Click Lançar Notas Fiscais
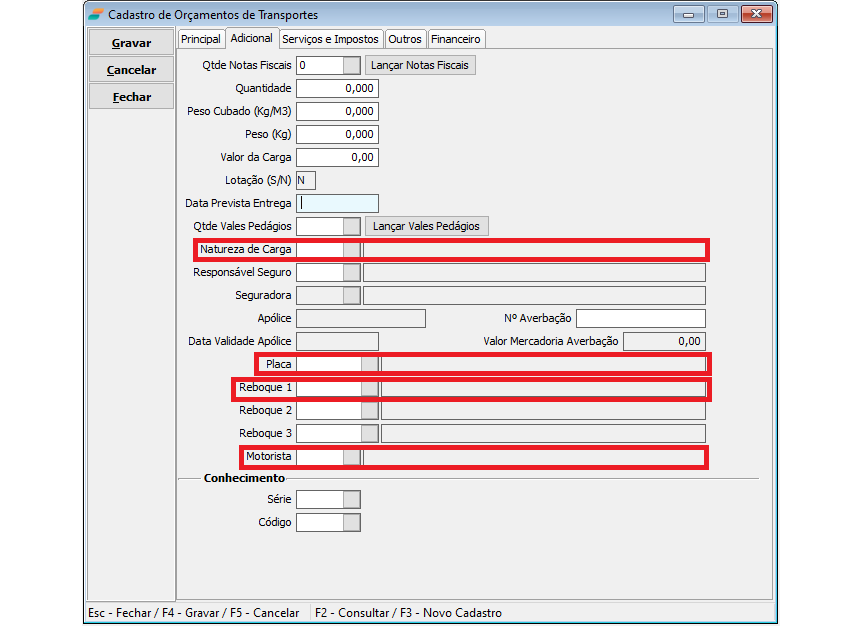The height and width of the screenshot is (626, 862). point(419,65)
